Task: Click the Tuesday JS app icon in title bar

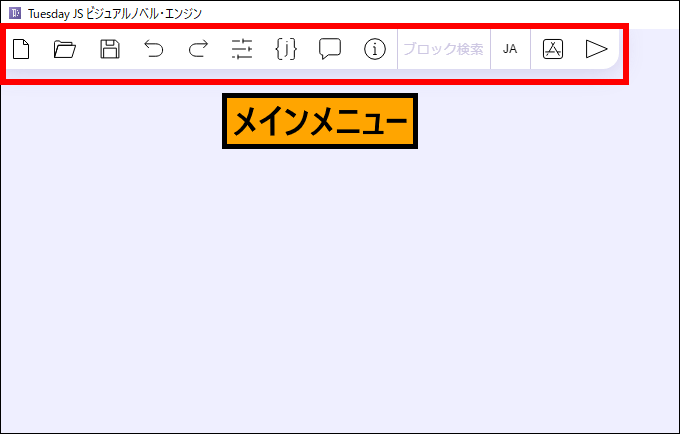Action: point(14,14)
